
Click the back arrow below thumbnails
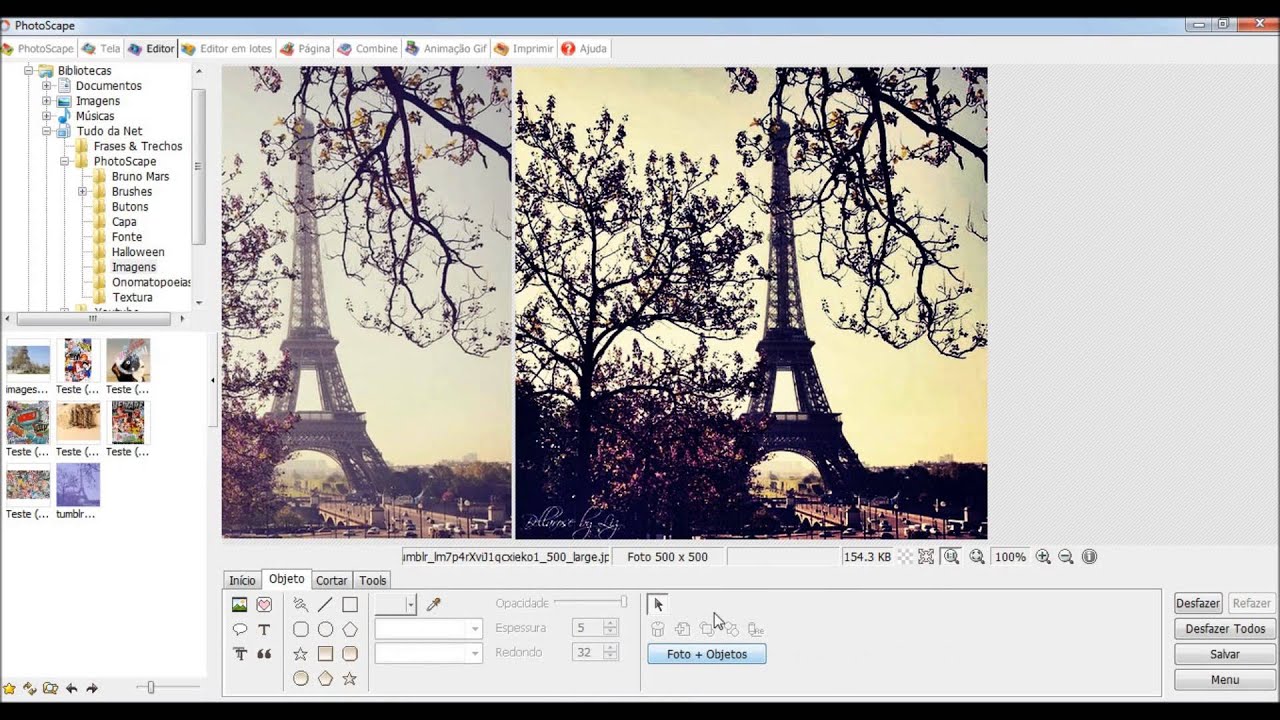[x=71, y=688]
